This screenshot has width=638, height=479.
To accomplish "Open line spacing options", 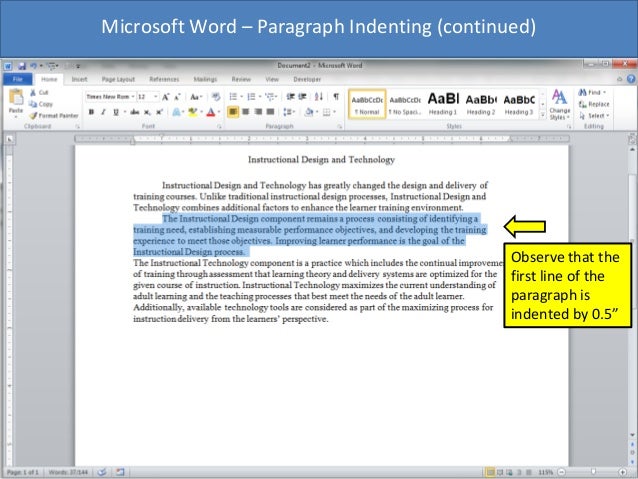I will 288,112.
